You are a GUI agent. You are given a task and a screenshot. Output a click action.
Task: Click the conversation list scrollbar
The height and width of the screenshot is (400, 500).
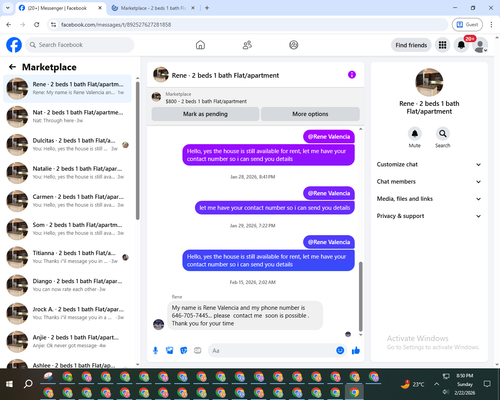(x=137, y=150)
